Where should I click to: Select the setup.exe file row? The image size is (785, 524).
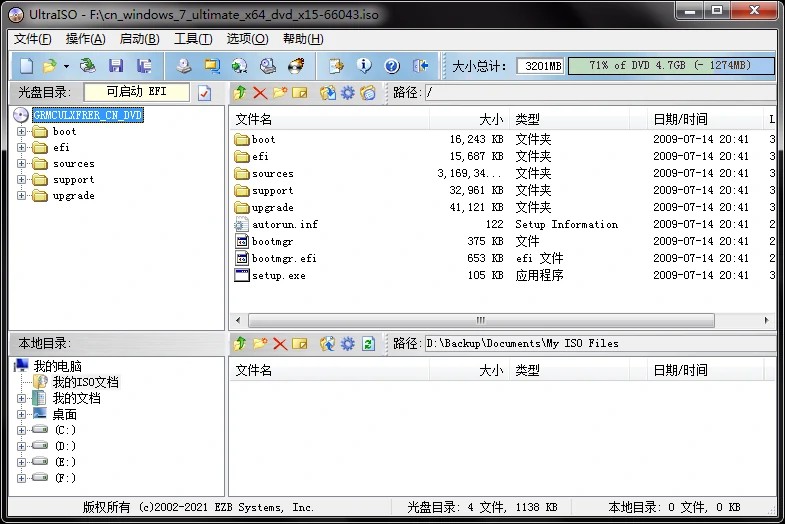501,275
